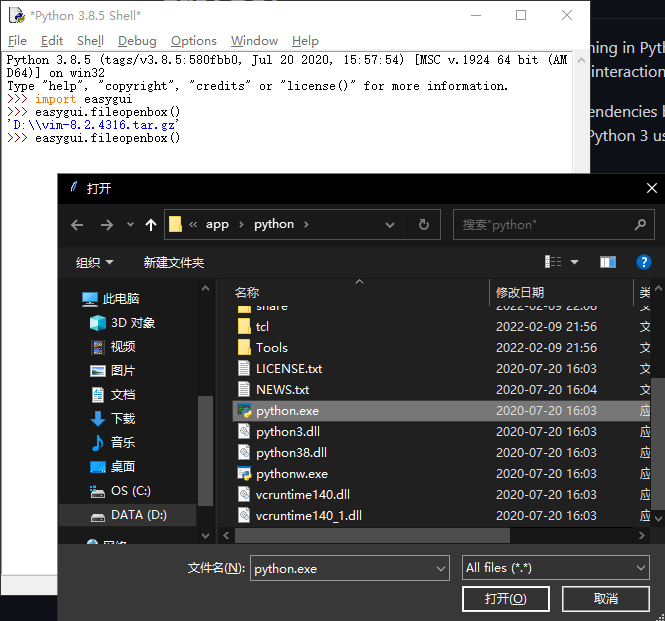Toggle the preview pane icon
This screenshot has height=621, width=665.
[608, 262]
